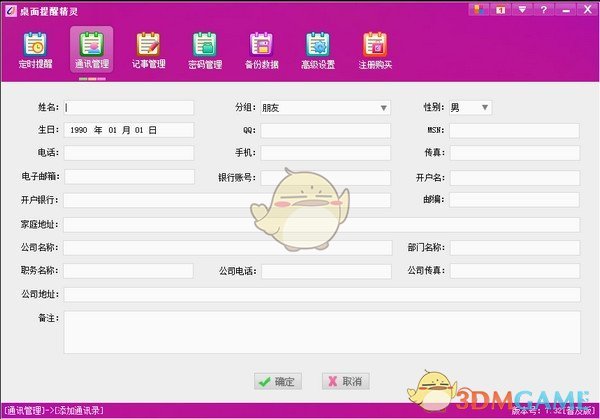Click inside the 备注 notes text area
The width and height of the screenshot is (600, 419).
(x=321, y=331)
